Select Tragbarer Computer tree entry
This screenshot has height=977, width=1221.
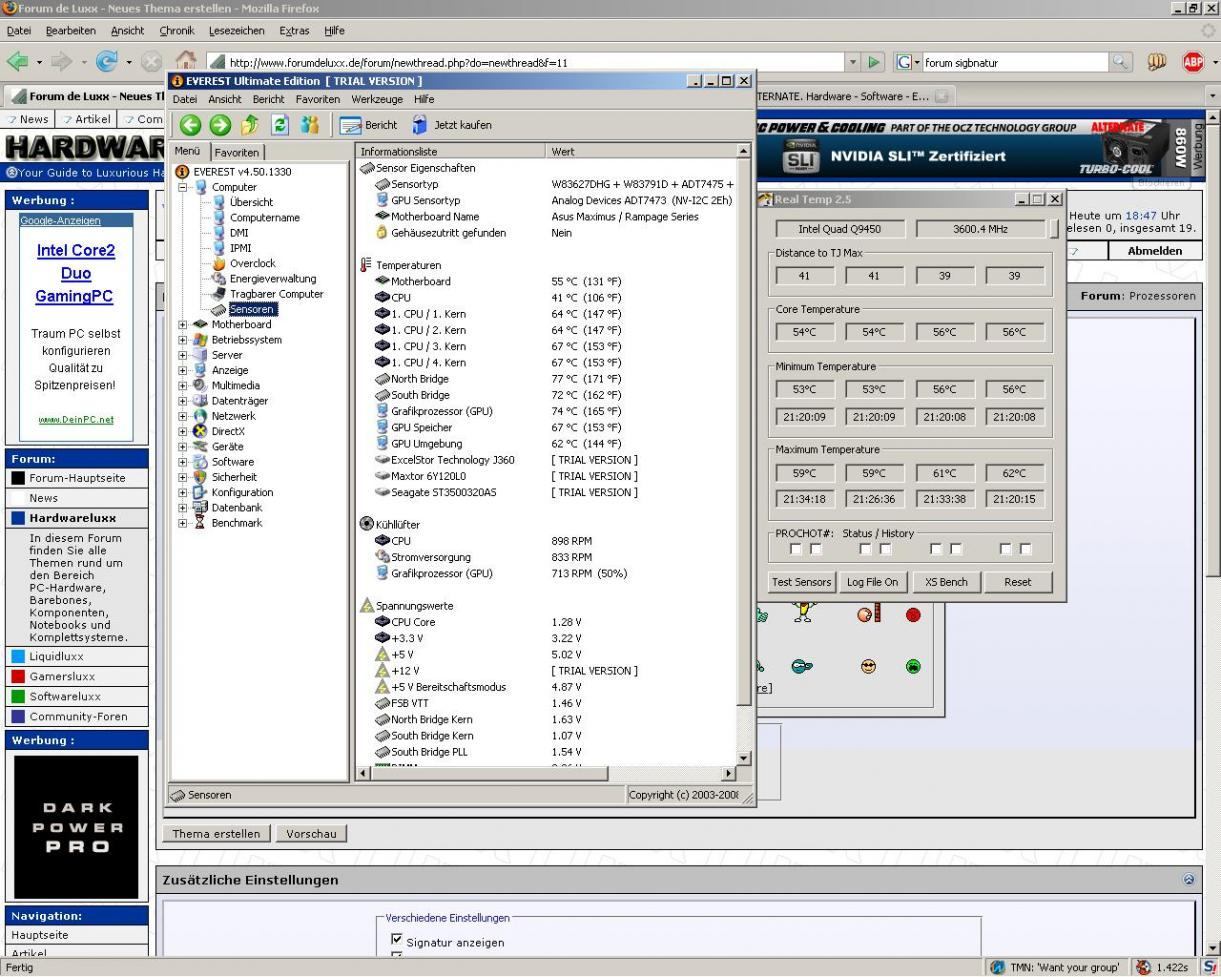click(276, 294)
